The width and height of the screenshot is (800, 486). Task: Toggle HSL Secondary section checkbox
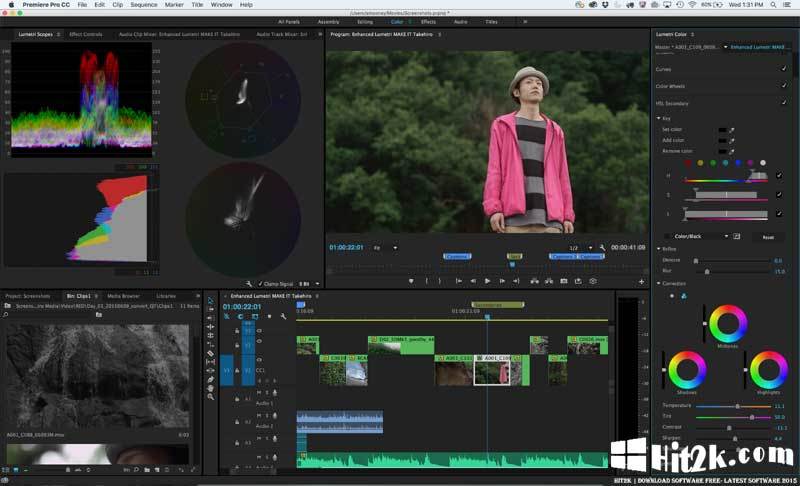click(784, 103)
